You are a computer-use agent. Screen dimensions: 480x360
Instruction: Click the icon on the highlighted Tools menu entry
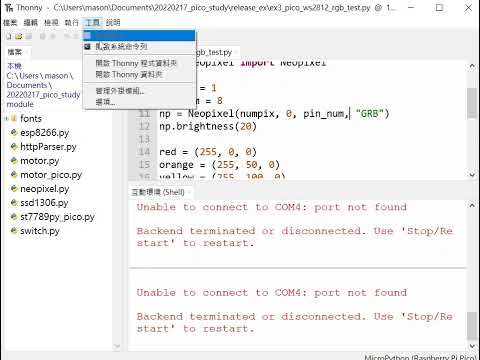pyautogui.click(x=87, y=35)
